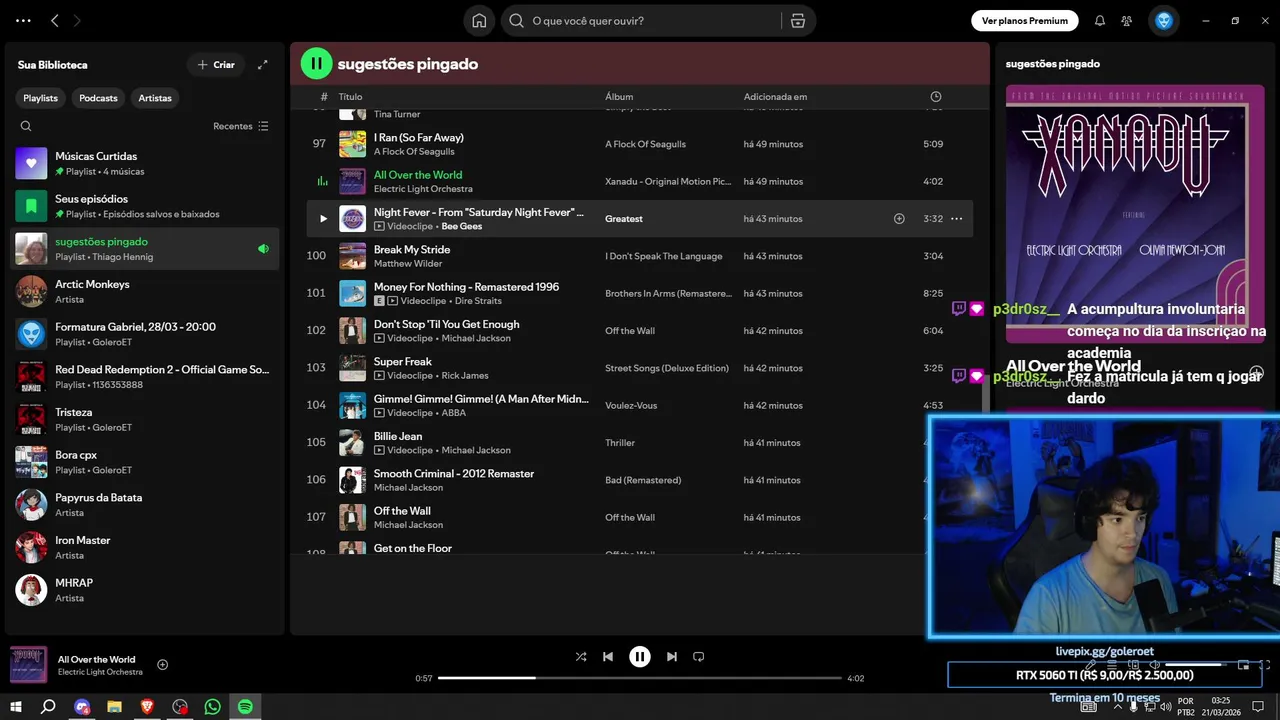This screenshot has height=720, width=1280.
Task: Open the three-dots app menu at top left
Action: [x=23, y=21]
